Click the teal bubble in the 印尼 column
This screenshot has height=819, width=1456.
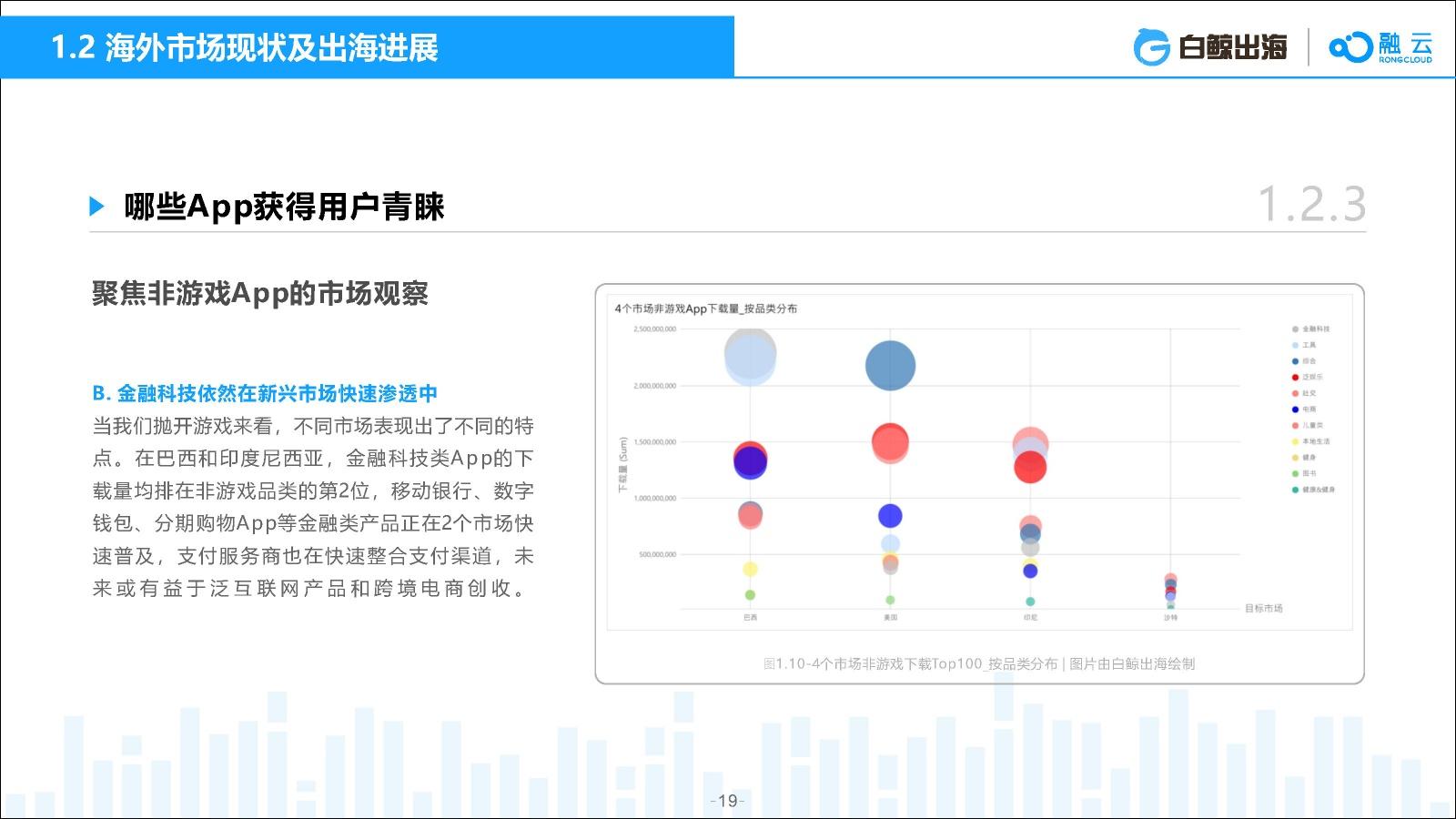coord(1030,602)
